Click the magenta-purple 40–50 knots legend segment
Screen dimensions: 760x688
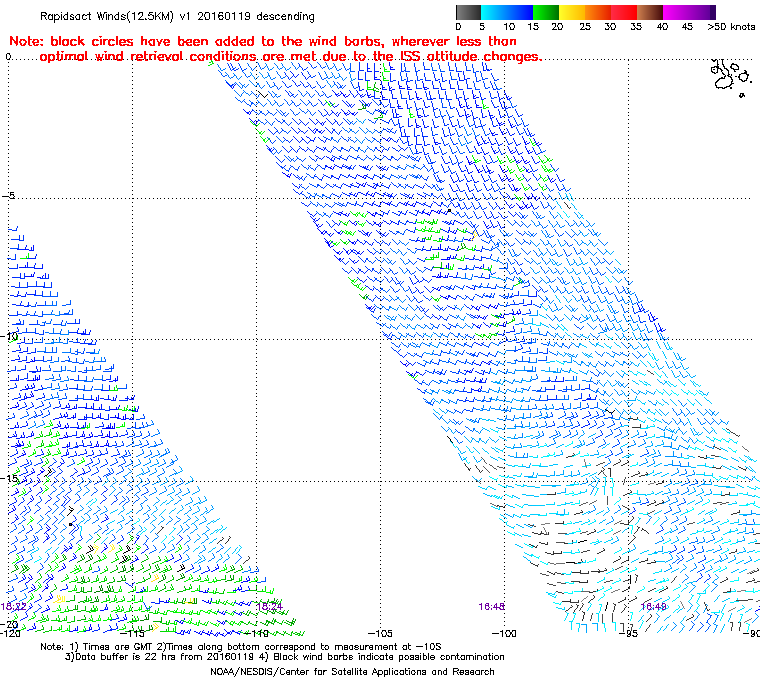(x=686, y=12)
